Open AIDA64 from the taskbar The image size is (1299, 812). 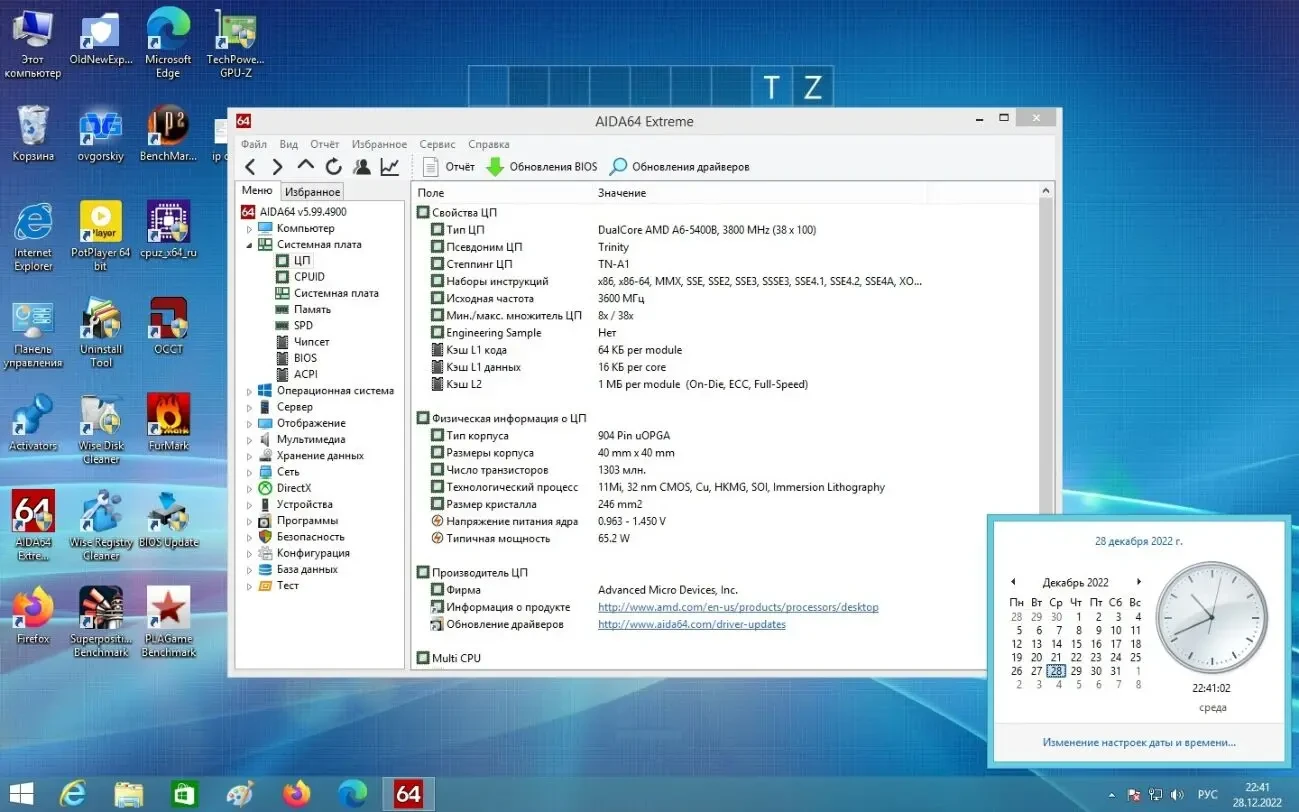(x=408, y=793)
